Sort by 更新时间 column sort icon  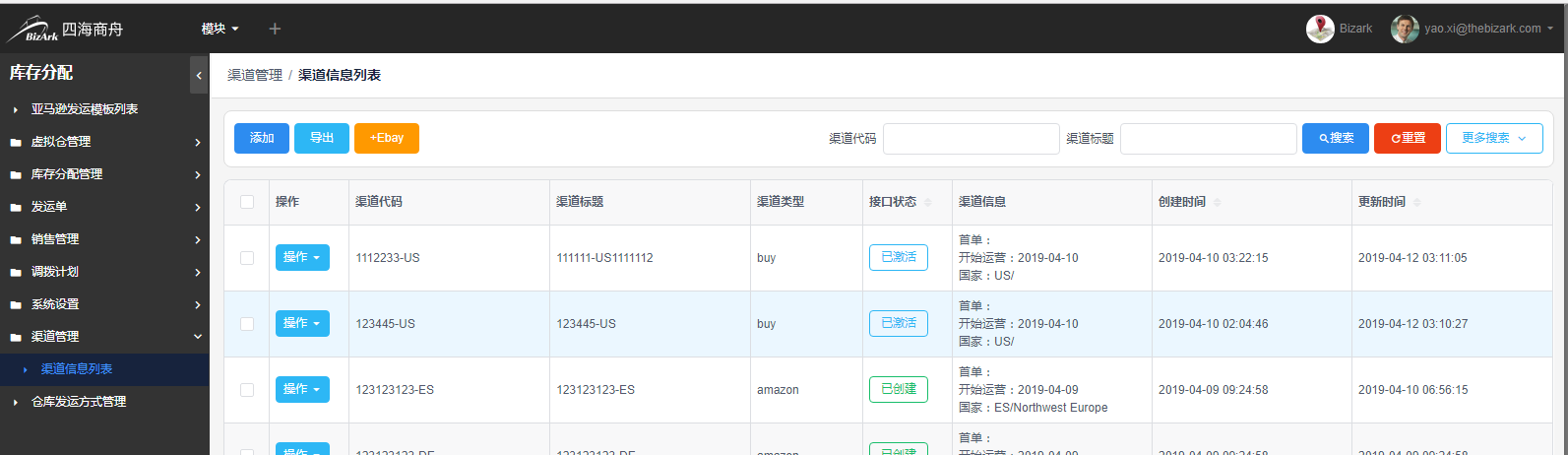pyautogui.click(x=1416, y=202)
